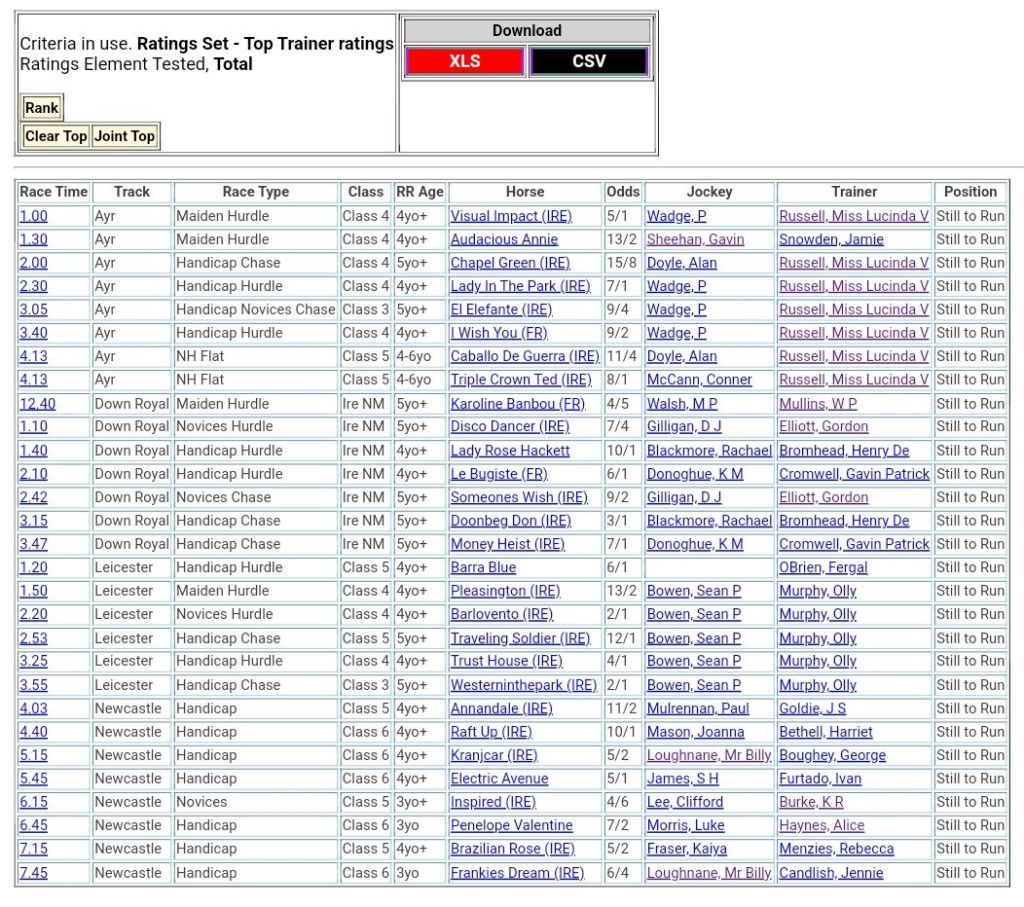View trainer OBrien, Fergal details
Image resolution: width=1024 pixels, height=907 pixels.
[x=823, y=568]
